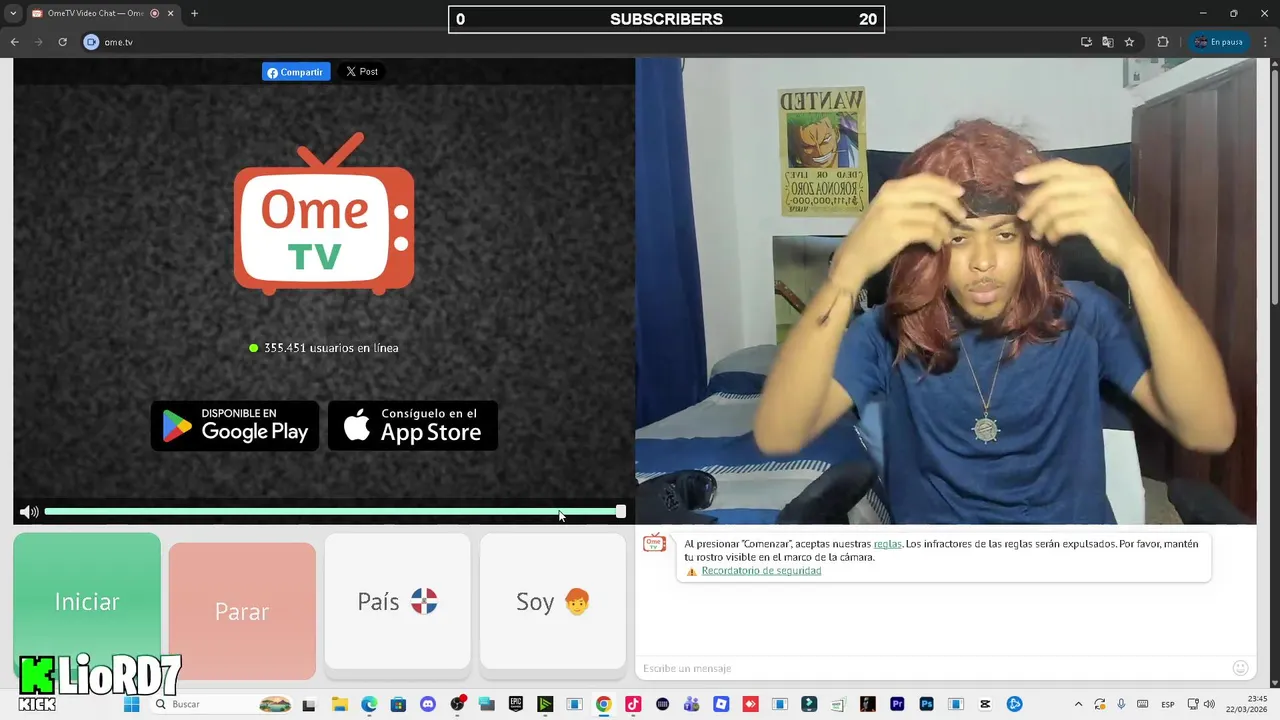Open Adobe Premiere Pro from the taskbar
The width and height of the screenshot is (1280, 720).
click(897, 704)
